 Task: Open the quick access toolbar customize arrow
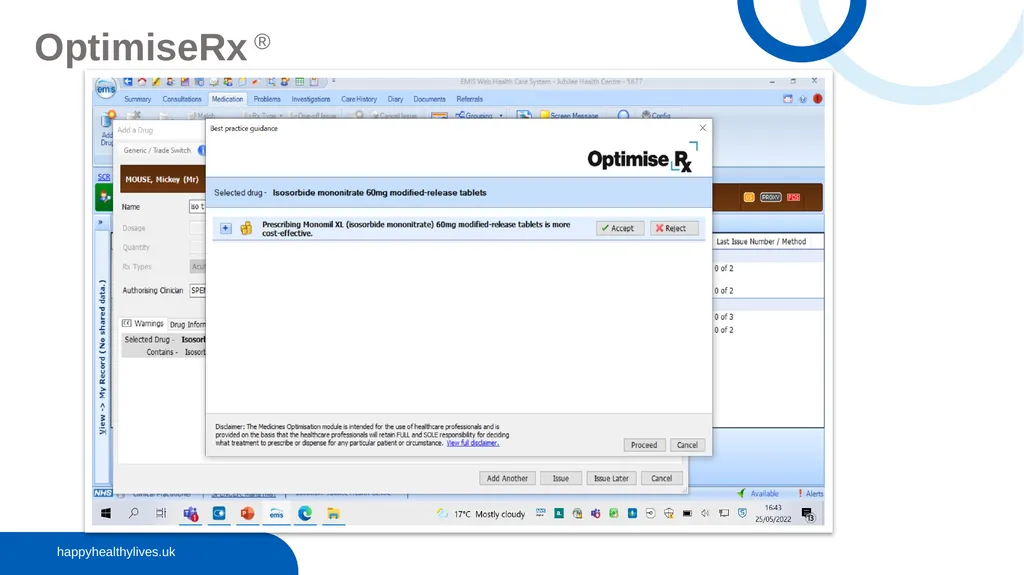tap(333, 82)
